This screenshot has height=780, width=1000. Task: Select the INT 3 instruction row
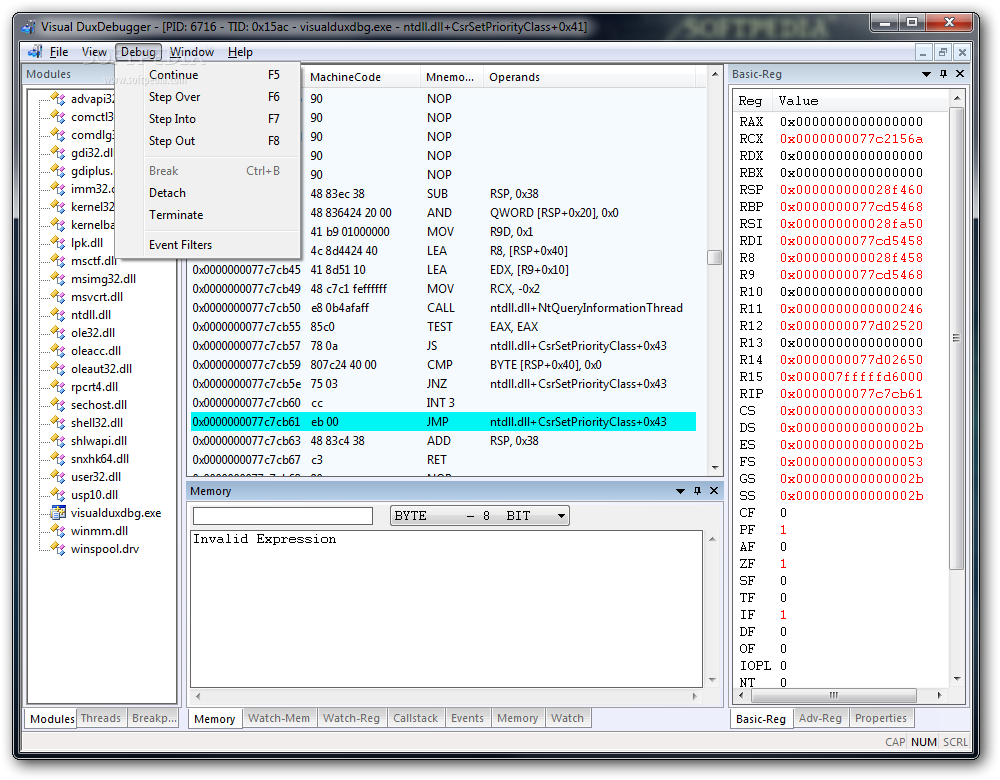[443, 402]
